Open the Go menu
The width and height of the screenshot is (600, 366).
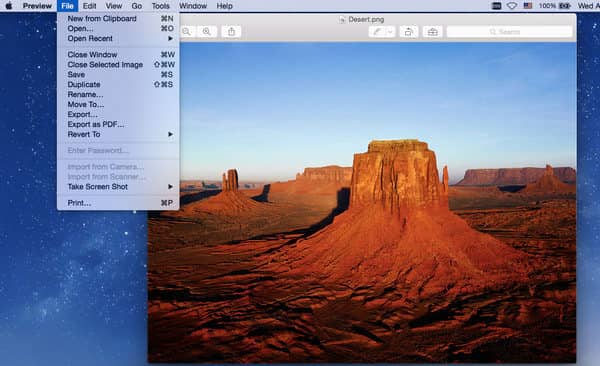pyautogui.click(x=137, y=6)
